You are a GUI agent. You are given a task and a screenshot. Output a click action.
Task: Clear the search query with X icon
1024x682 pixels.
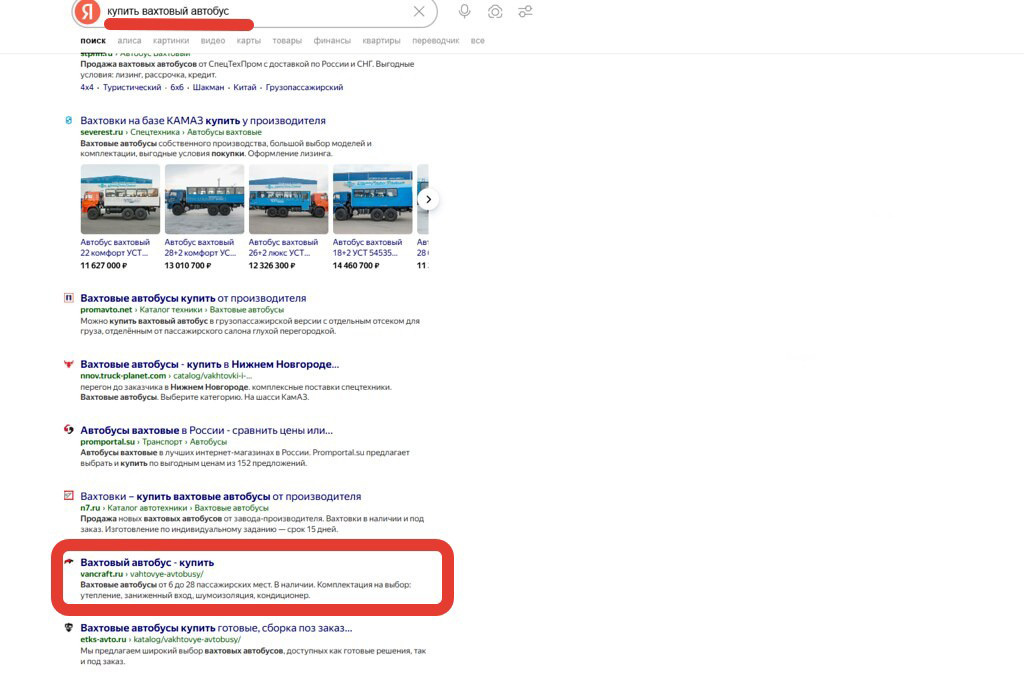tap(419, 11)
